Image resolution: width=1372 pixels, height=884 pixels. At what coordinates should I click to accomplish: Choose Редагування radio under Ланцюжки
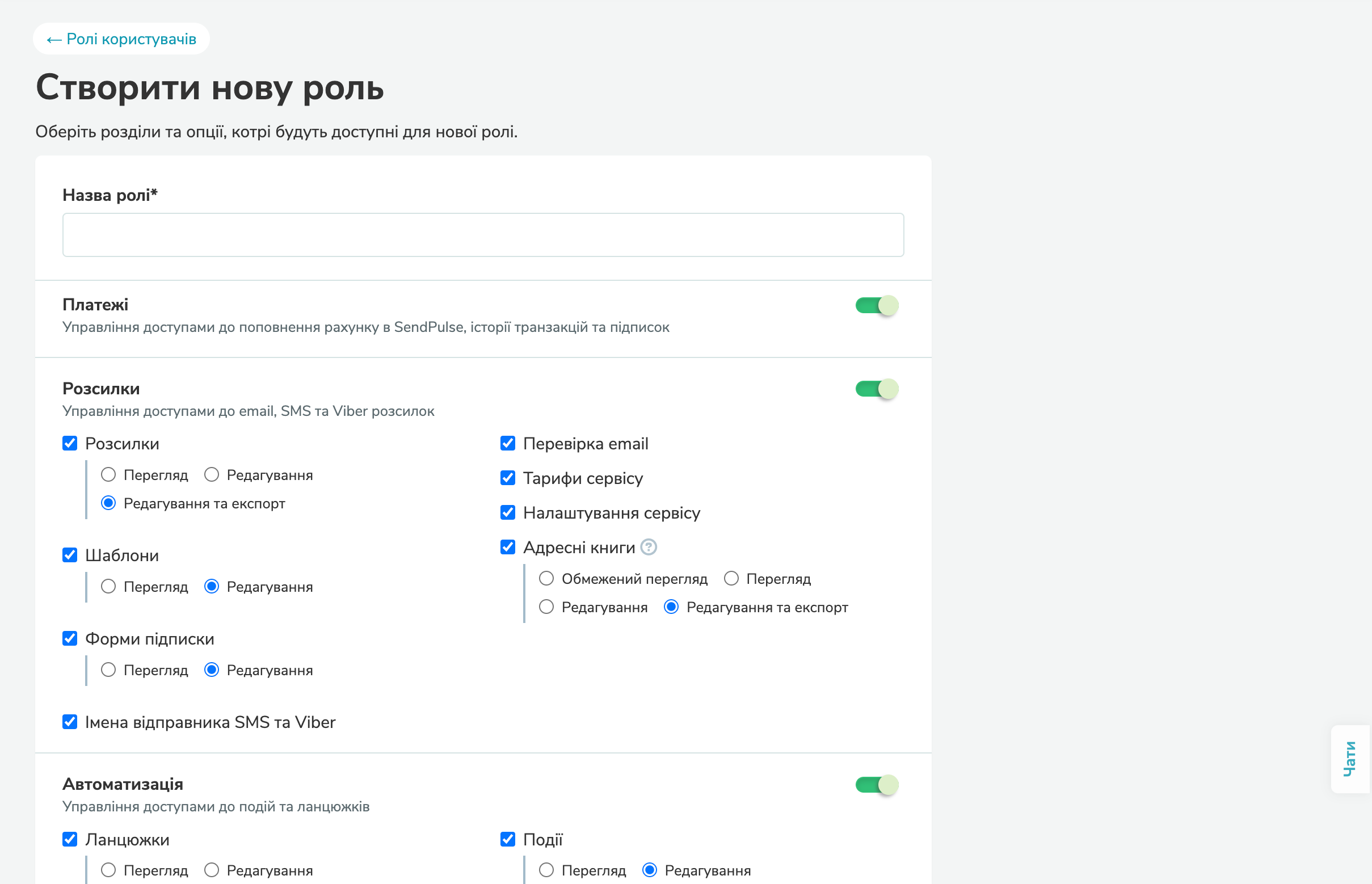pyautogui.click(x=212, y=870)
